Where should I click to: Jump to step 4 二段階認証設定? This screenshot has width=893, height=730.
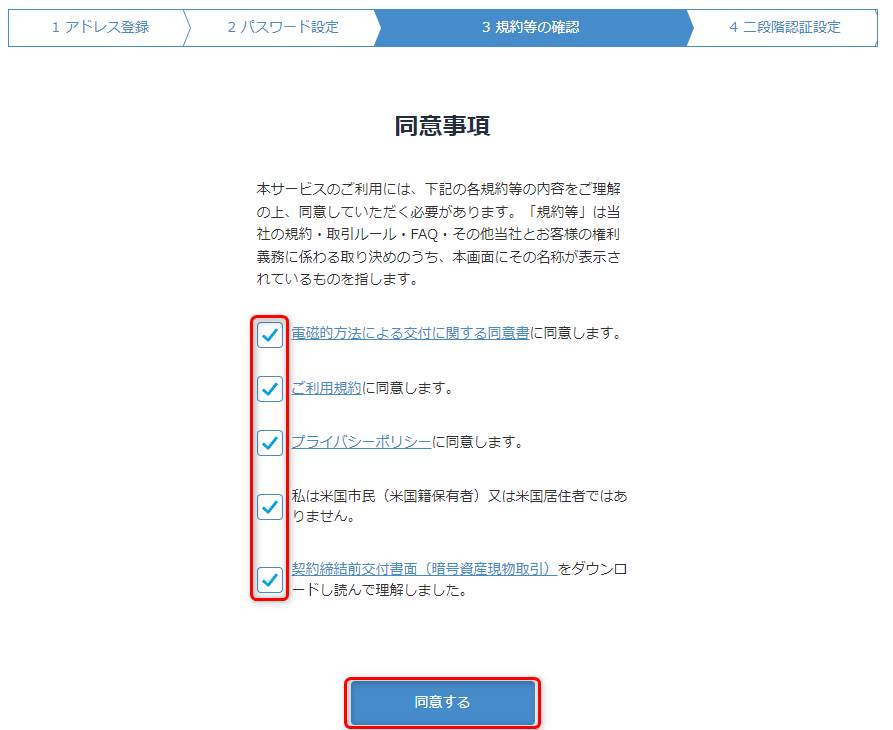point(784,27)
